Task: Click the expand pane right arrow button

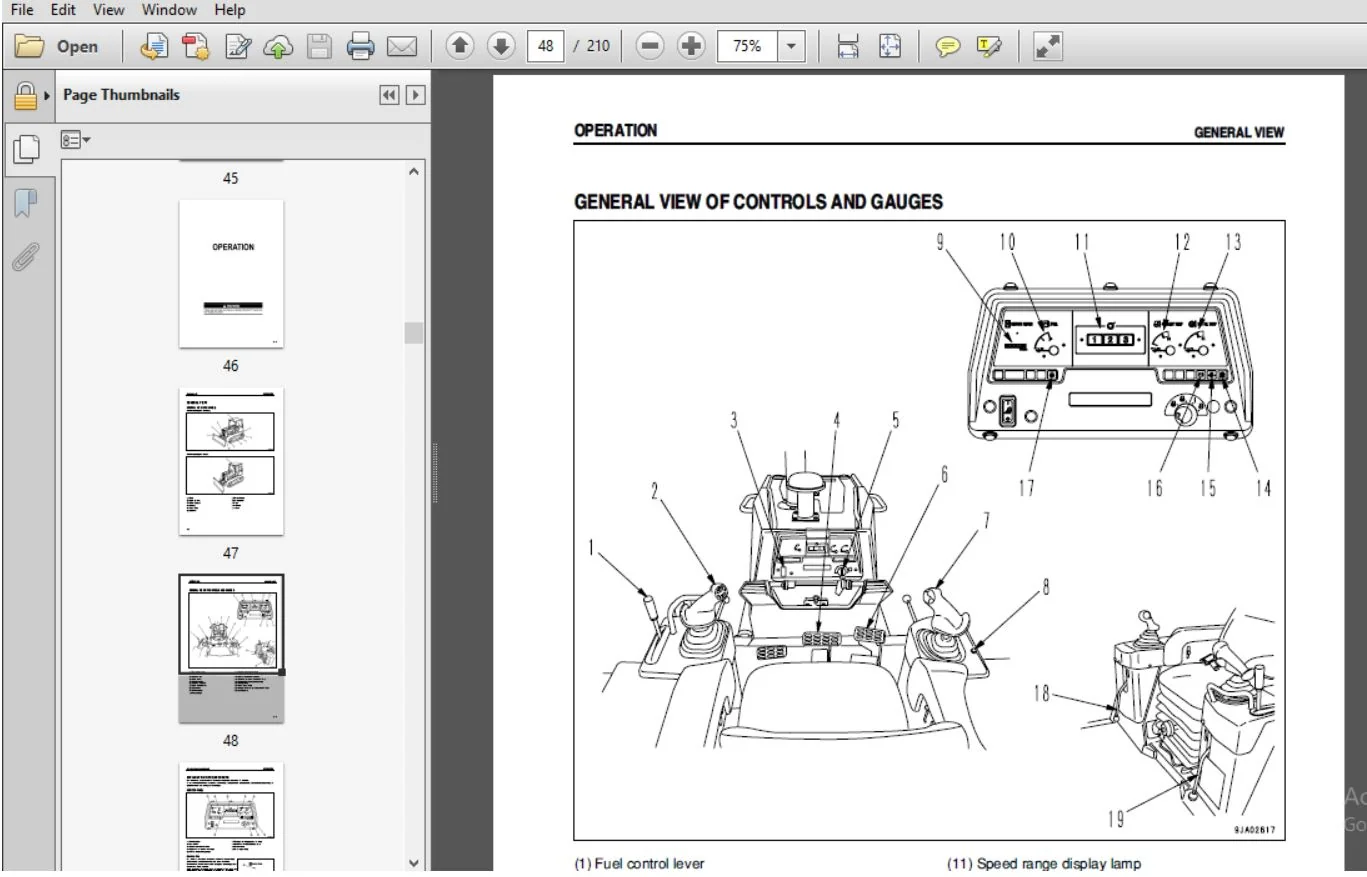Action: coord(415,95)
